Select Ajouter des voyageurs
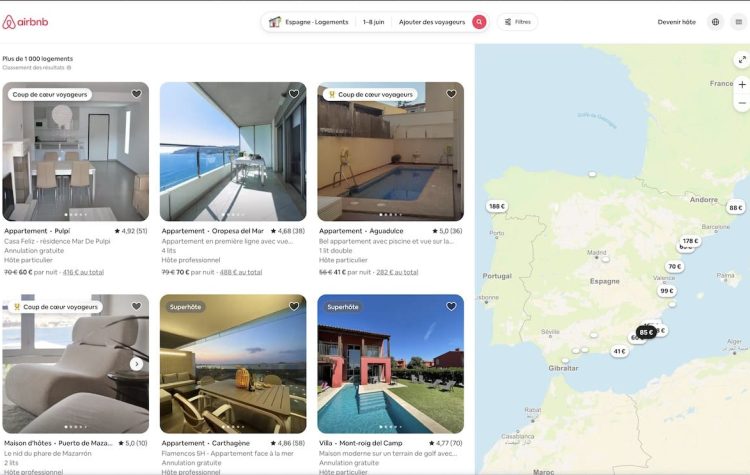 tap(431, 22)
